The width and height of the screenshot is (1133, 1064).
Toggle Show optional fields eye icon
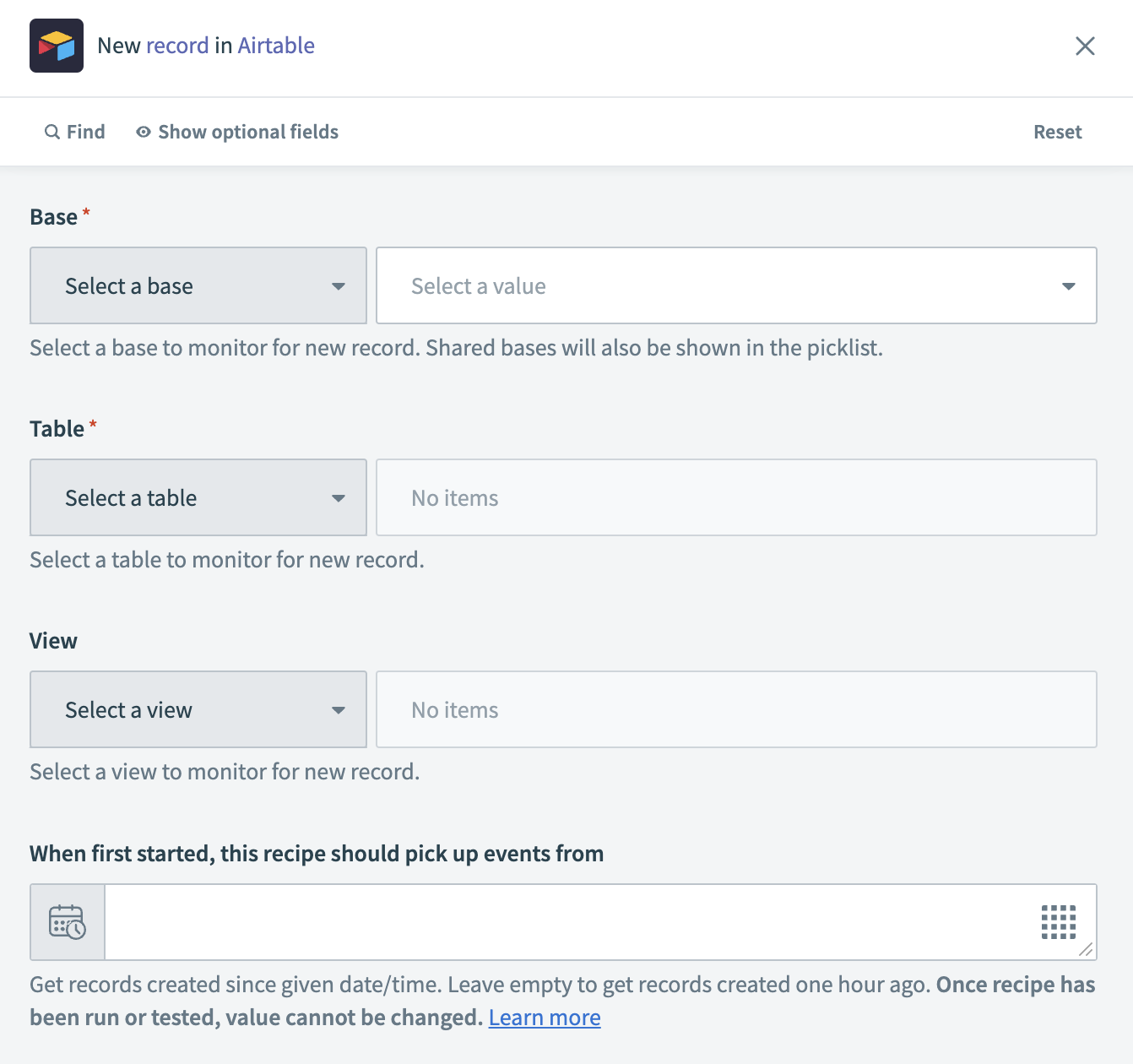[x=144, y=132]
